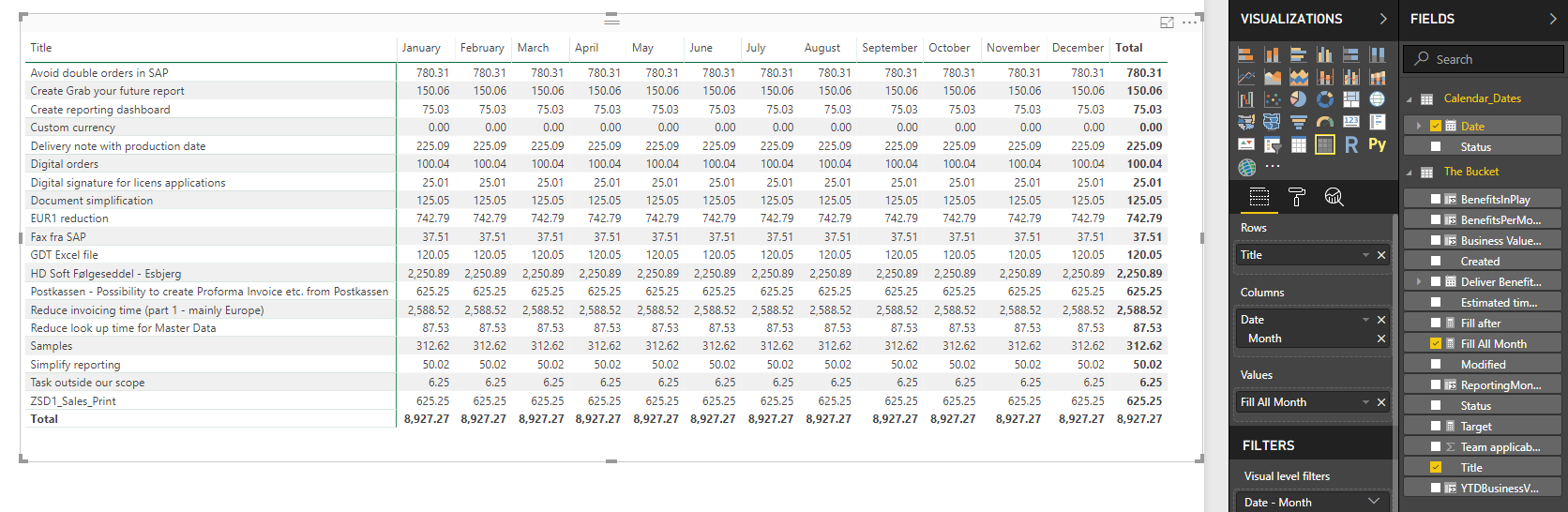Collapse the Fields pane with its chevron
The width and height of the screenshot is (1568, 512).
[1552, 19]
